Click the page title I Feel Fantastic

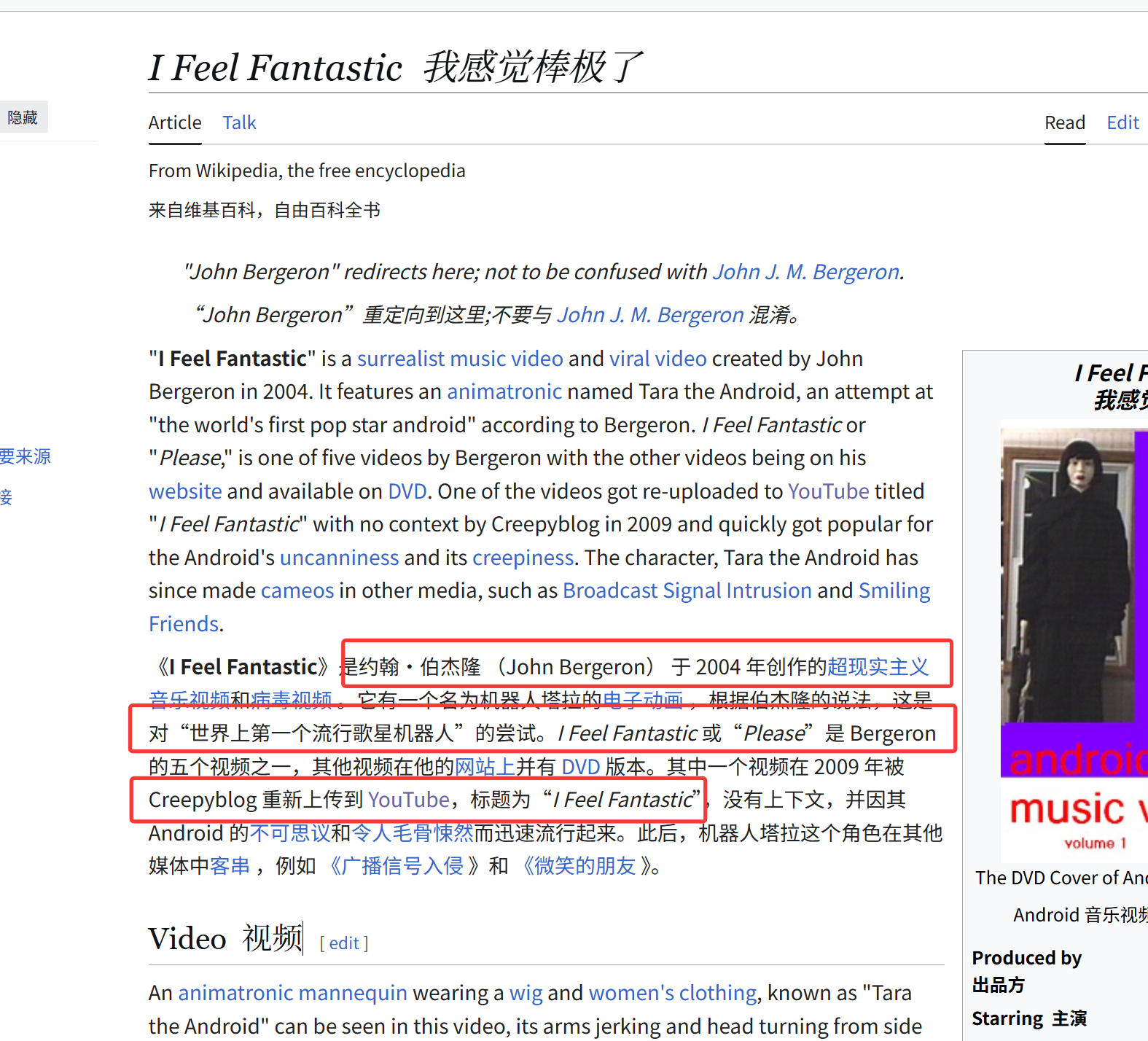276,67
